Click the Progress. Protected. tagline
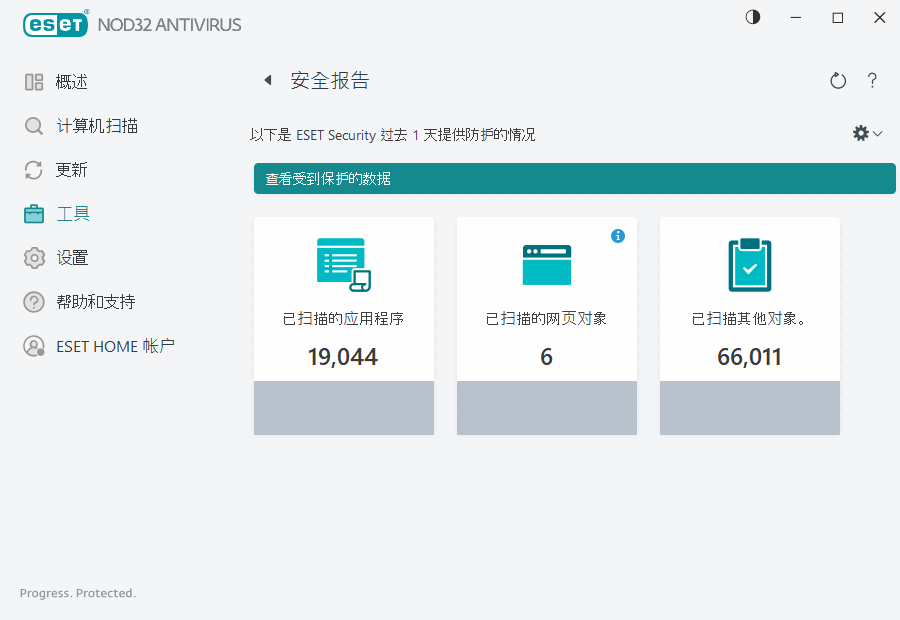This screenshot has width=900, height=620. click(78, 593)
